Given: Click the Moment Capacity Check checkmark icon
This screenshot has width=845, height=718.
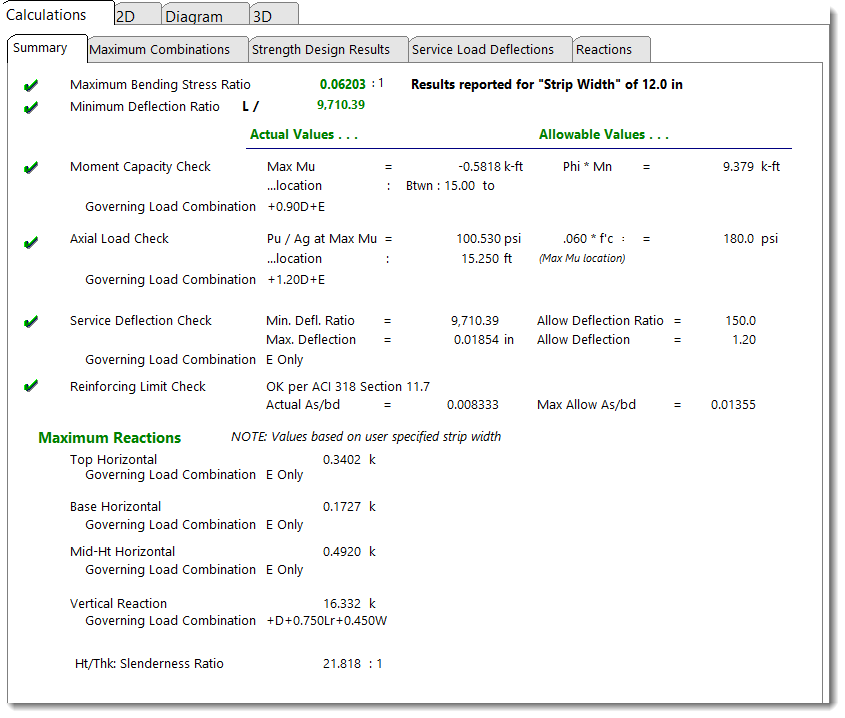Looking at the screenshot, I should point(31,168).
